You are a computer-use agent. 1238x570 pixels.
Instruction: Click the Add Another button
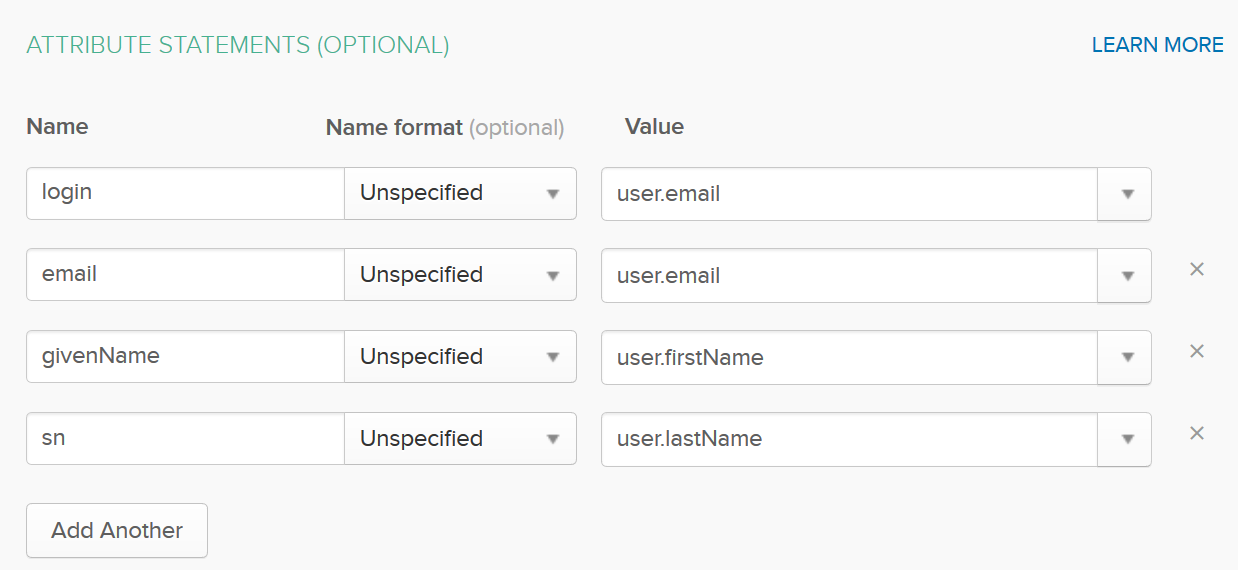pyautogui.click(x=117, y=530)
